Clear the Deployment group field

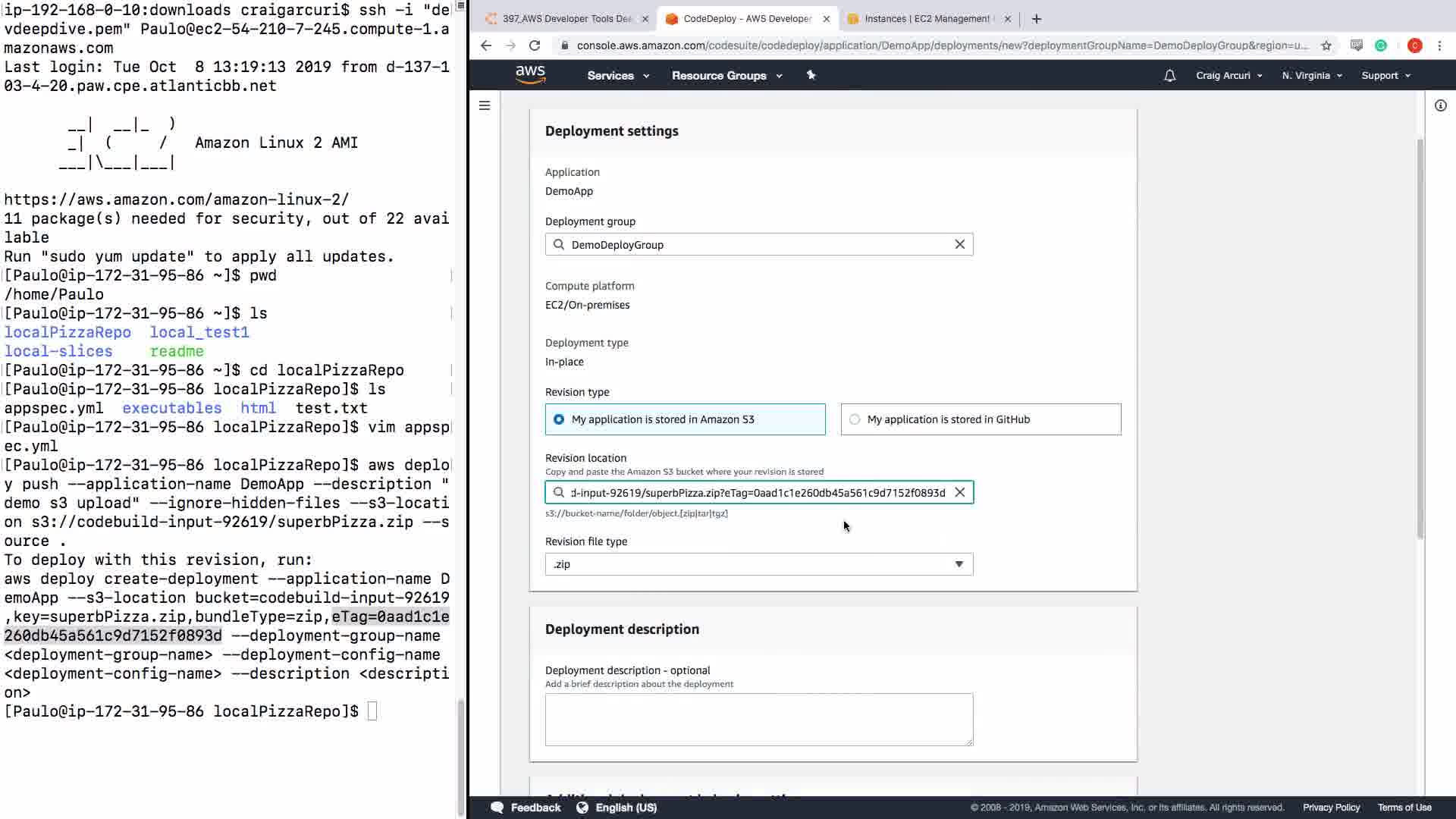tap(959, 244)
